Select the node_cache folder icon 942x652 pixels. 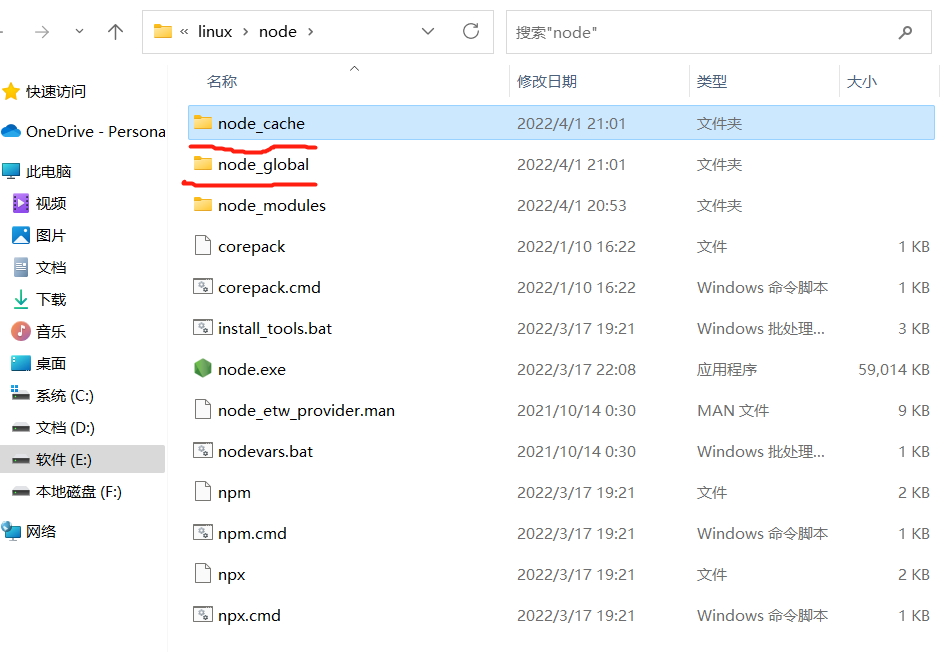pyautogui.click(x=203, y=123)
